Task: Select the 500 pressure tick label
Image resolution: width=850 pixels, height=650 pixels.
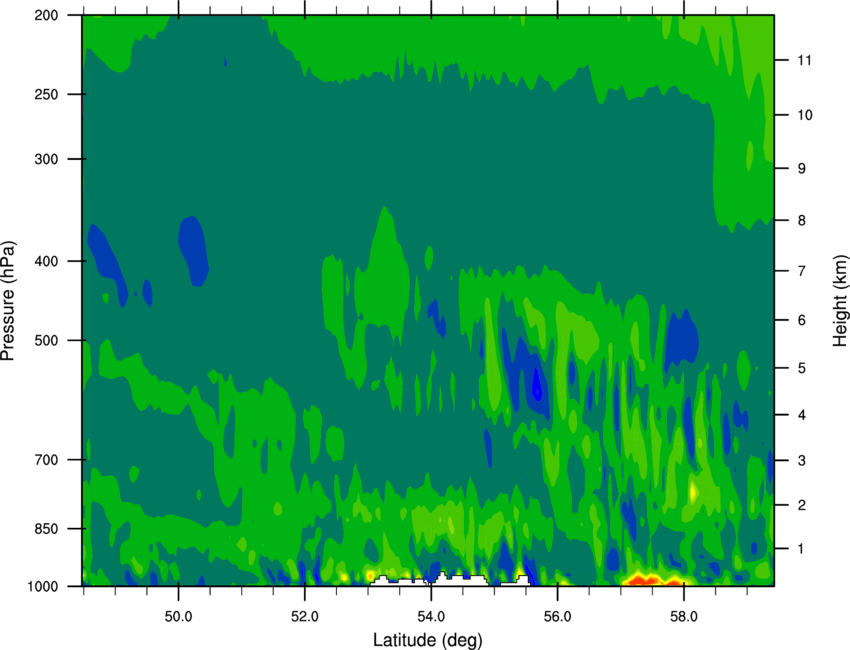Action: [46, 340]
